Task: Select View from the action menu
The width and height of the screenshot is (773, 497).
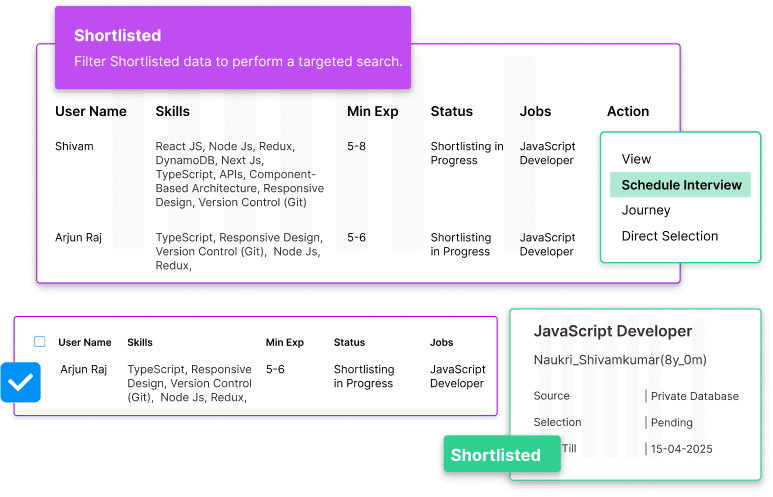Action: click(636, 159)
